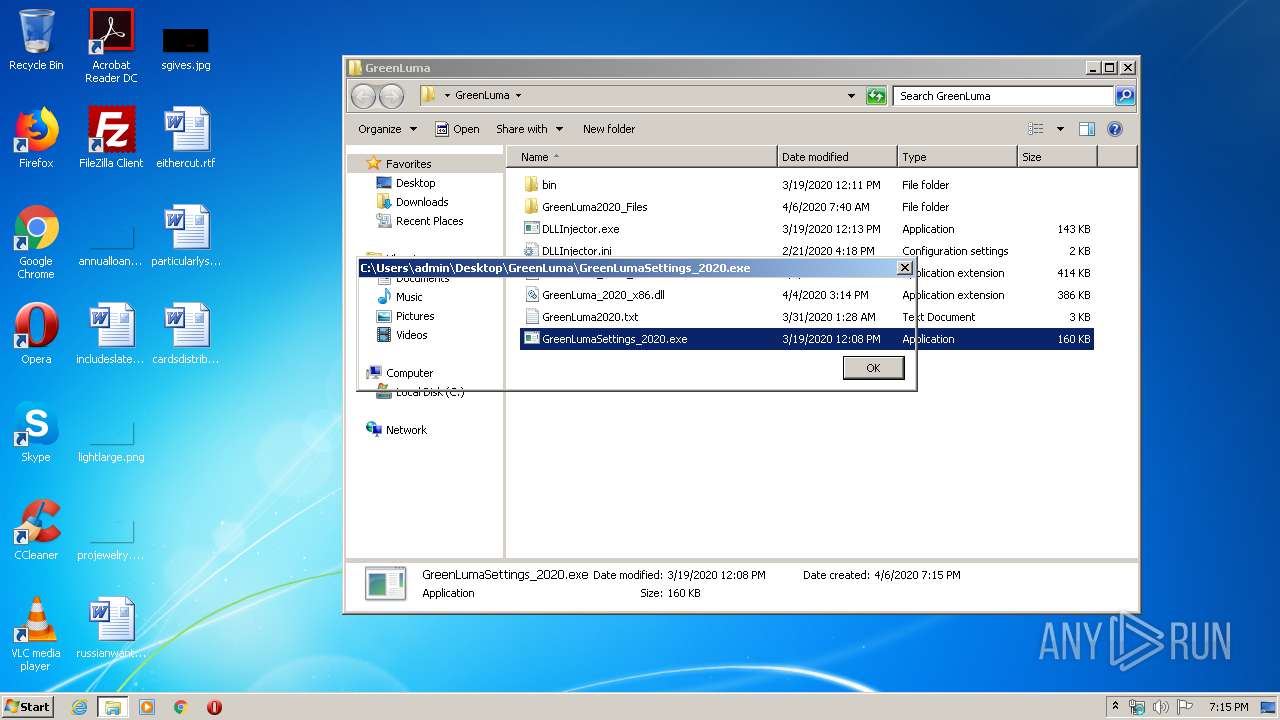Click the file thumbnail in details pane
The width and height of the screenshot is (1280, 720).
point(385,584)
